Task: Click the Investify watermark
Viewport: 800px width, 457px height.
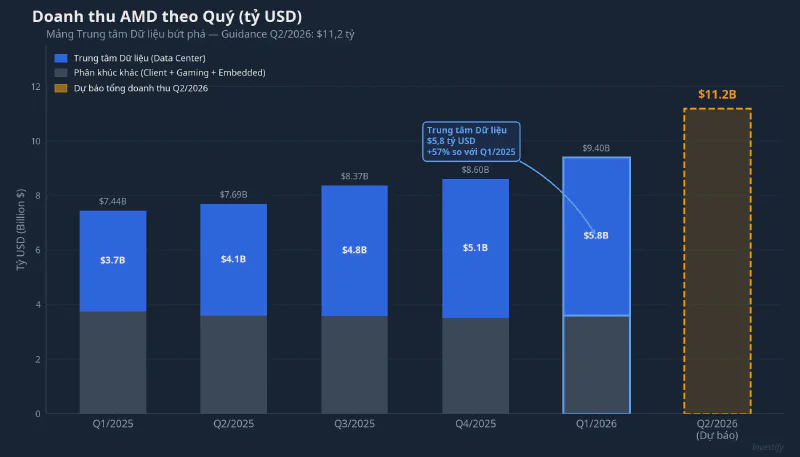Action: point(768,447)
